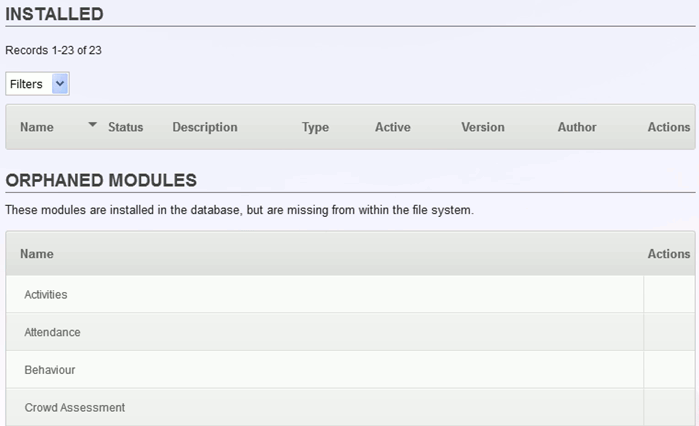Sort installed modules by Name header
This screenshot has width=699, height=426.
37,127
